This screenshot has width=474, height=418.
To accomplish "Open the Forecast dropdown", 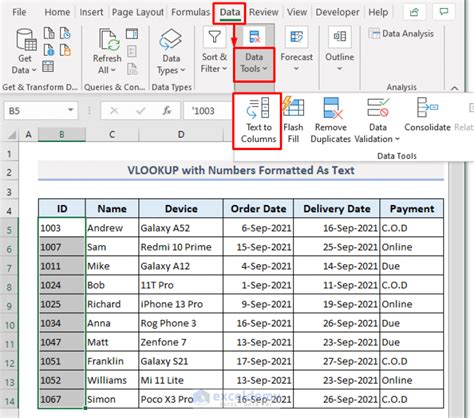I will coord(296,50).
